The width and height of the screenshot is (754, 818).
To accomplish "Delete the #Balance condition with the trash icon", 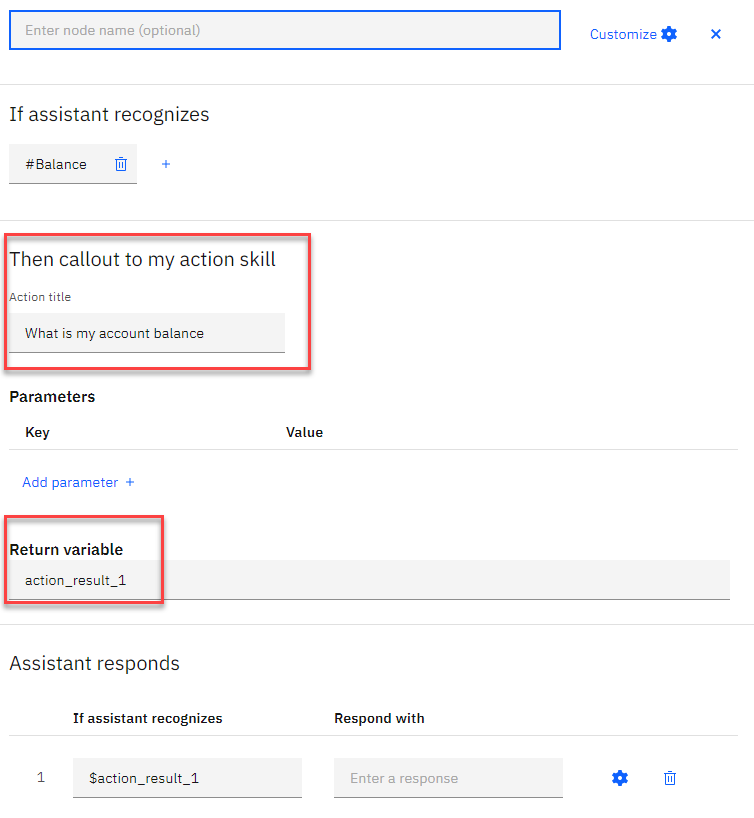I will [x=121, y=164].
